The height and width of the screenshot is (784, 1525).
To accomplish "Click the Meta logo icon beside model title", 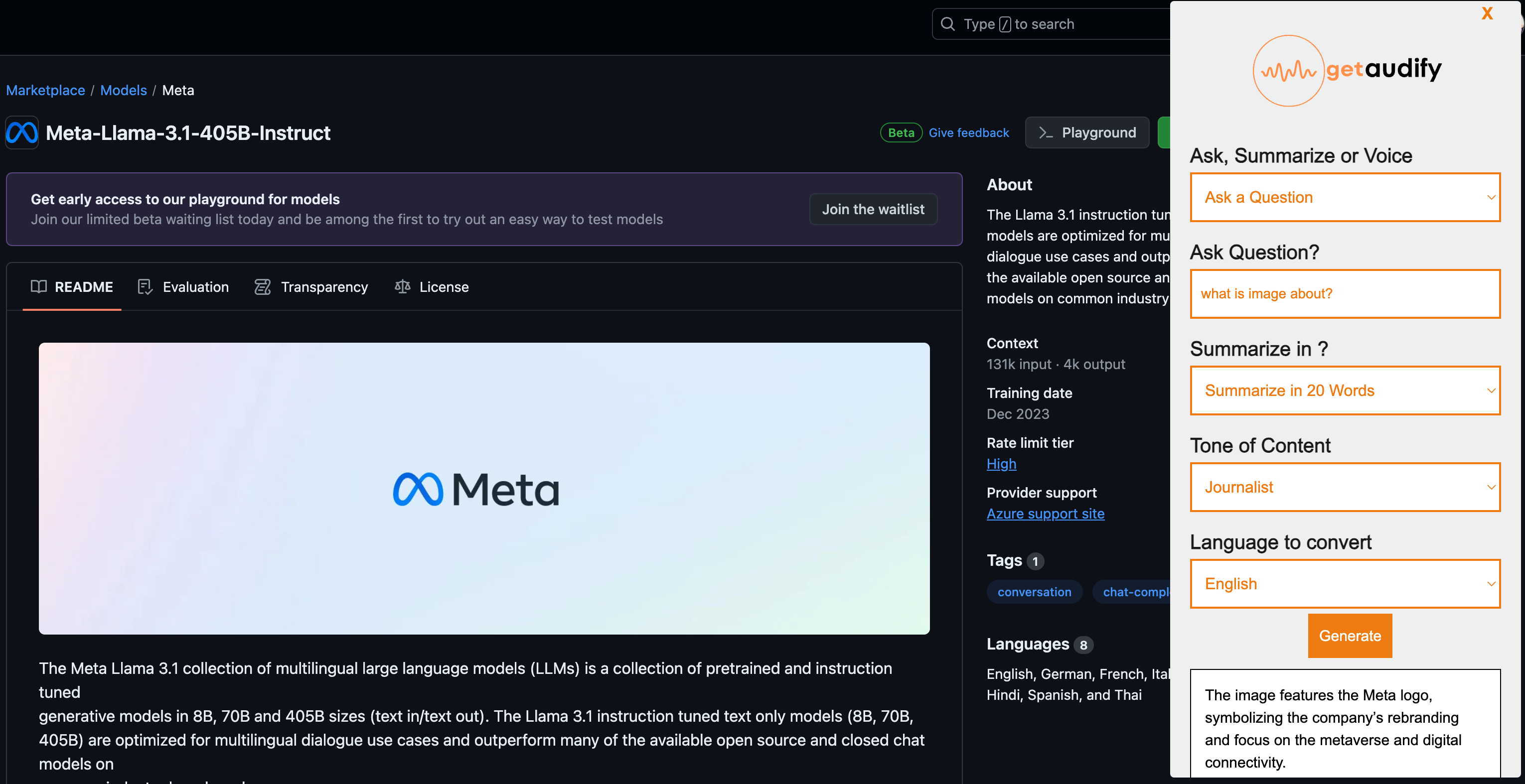I will 22,132.
